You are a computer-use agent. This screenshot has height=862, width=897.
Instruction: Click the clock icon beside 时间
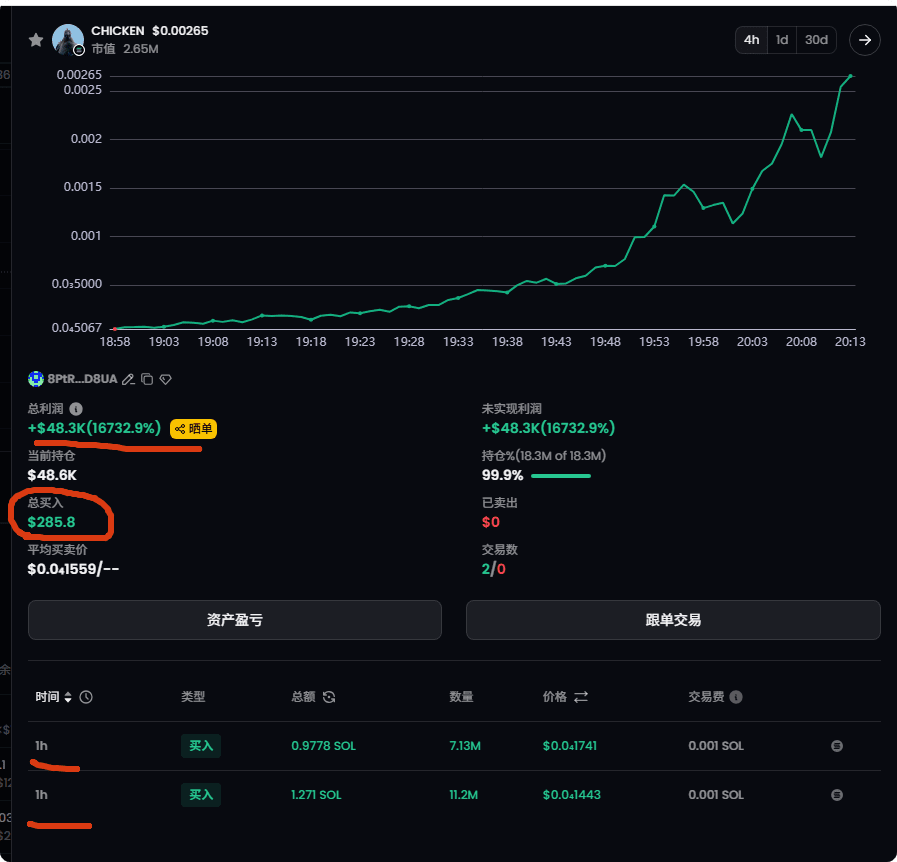(86, 697)
